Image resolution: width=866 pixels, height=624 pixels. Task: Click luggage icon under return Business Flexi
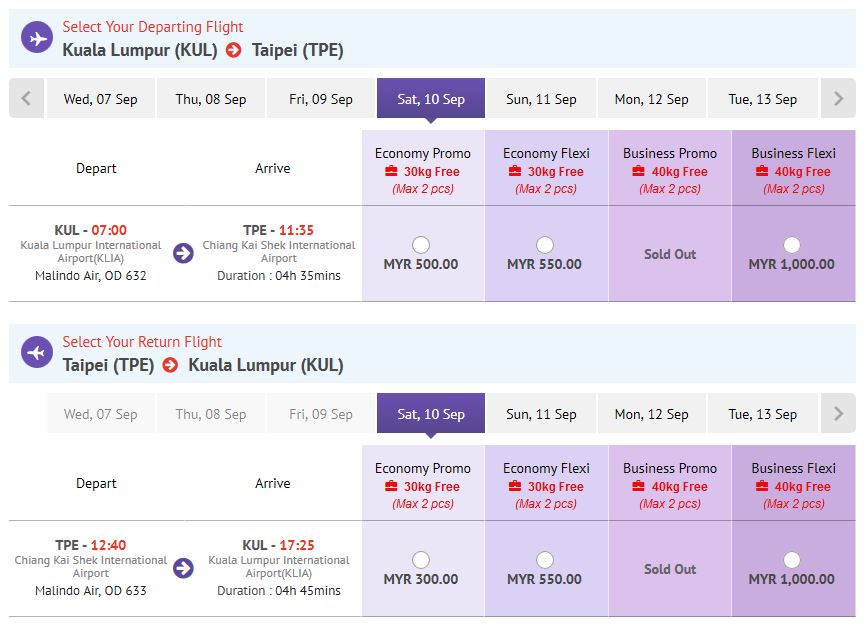[762, 486]
